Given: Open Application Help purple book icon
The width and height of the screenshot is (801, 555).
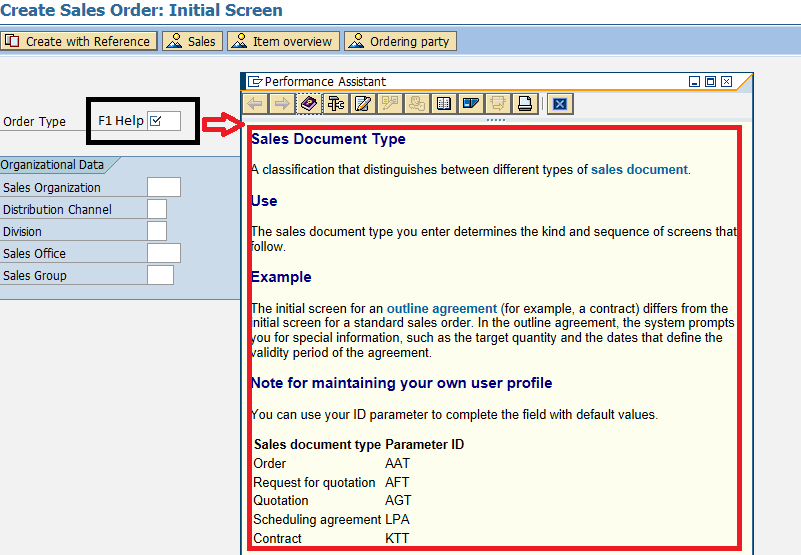Looking at the screenshot, I should 309,104.
